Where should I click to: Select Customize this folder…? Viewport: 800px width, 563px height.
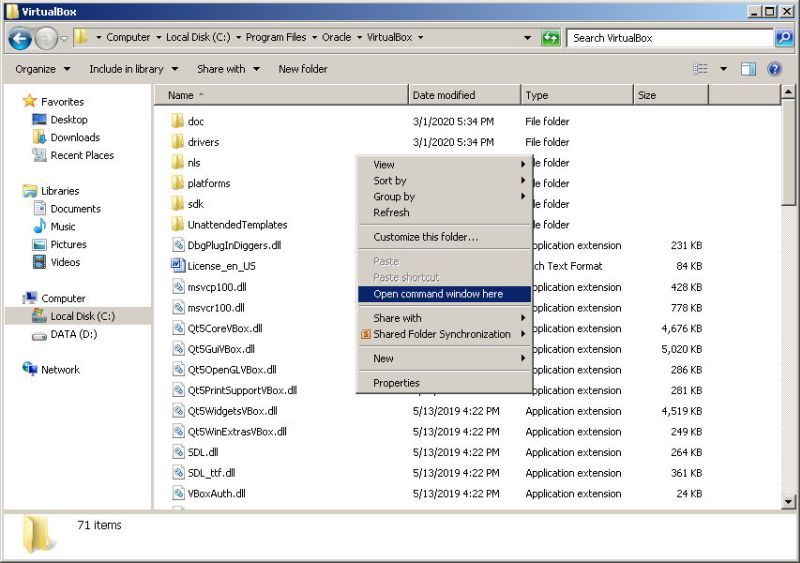(x=444, y=237)
